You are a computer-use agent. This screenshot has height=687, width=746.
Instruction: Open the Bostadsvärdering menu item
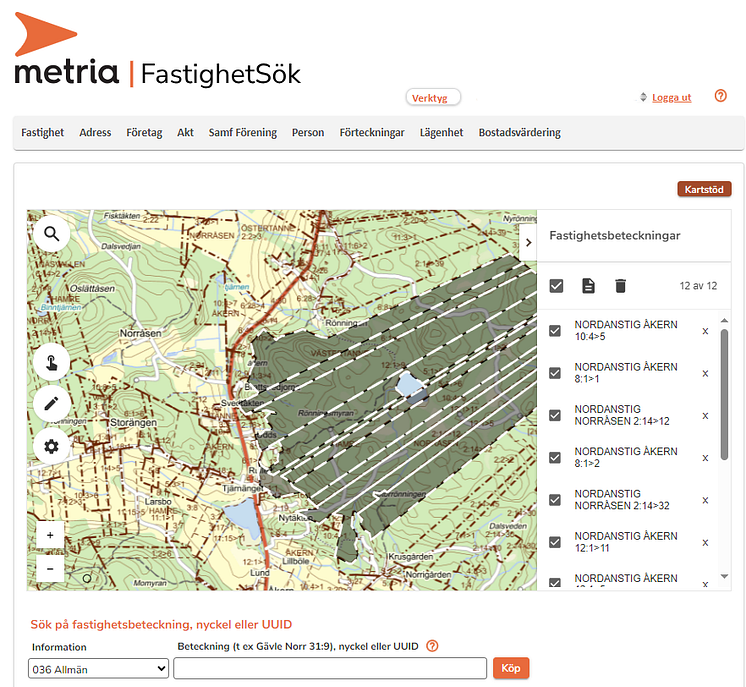point(519,132)
